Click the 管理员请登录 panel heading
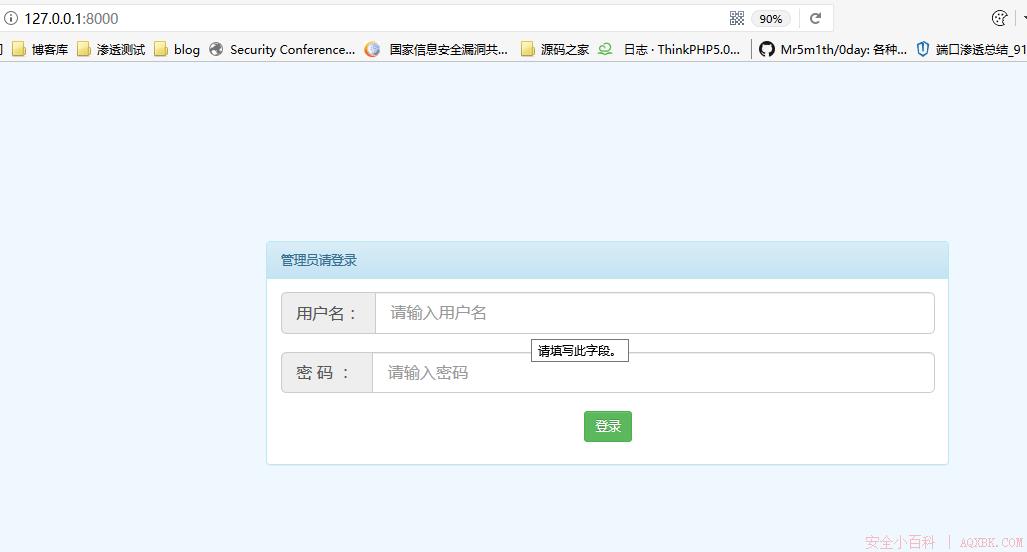Image resolution: width=1027 pixels, height=552 pixels. pyautogui.click(x=318, y=261)
